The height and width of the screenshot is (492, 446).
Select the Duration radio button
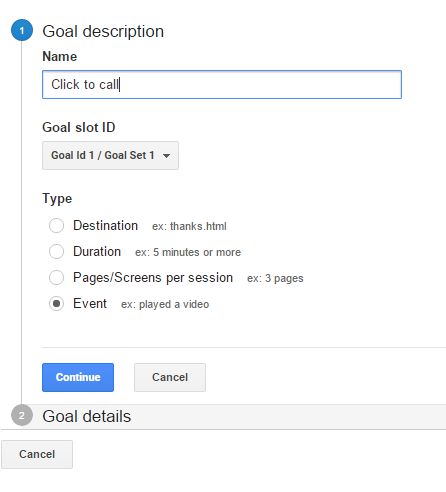click(x=56, y=251)
